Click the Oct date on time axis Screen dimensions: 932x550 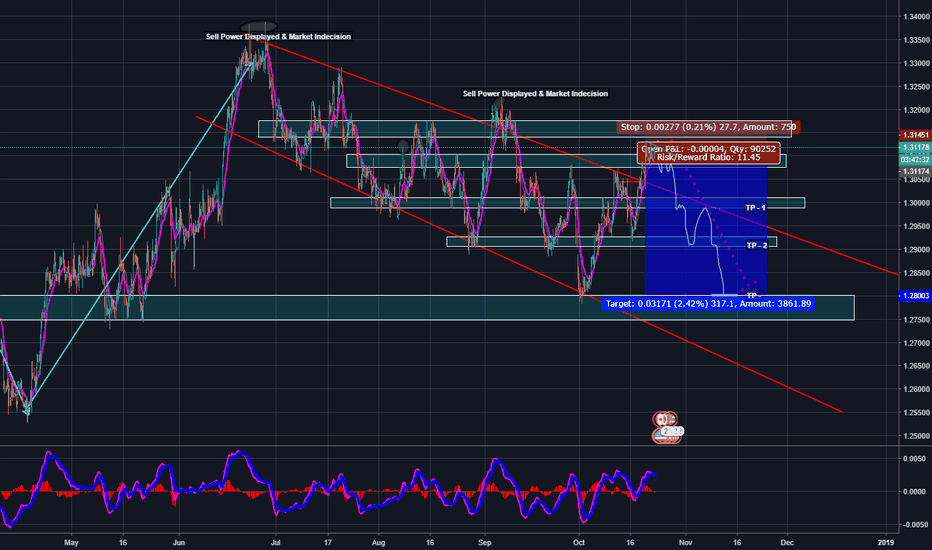point(579,542)
